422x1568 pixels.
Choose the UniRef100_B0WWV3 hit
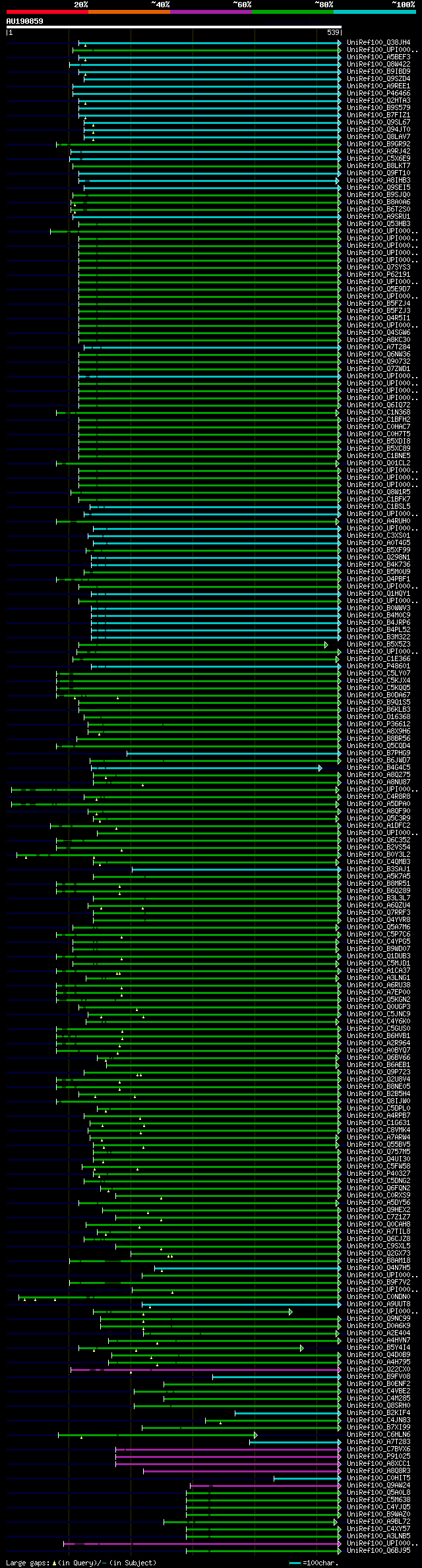pos(378,608)
